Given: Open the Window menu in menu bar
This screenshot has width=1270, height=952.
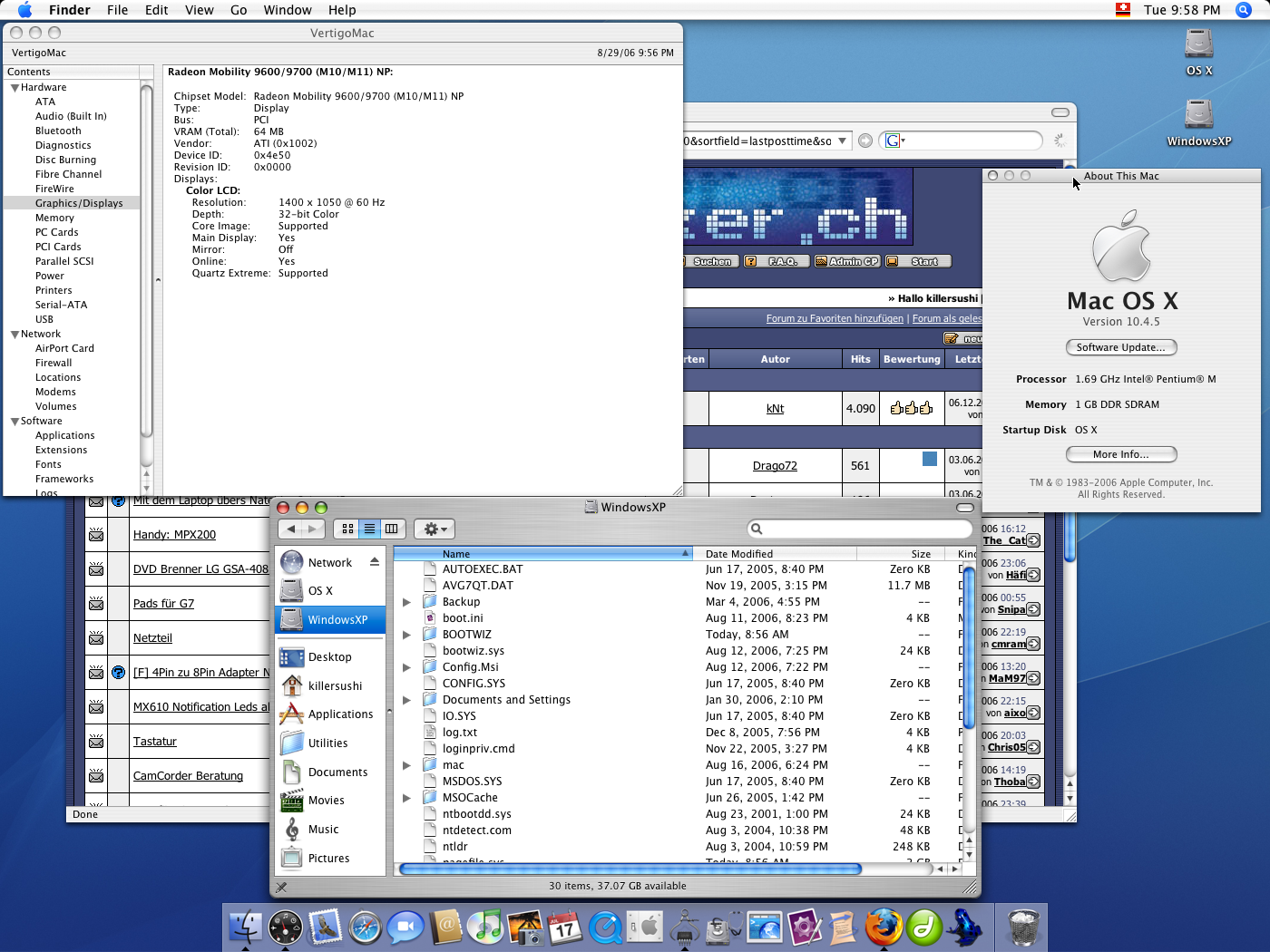Looking at the screenshot, I should pyautogui.click(x=288, y=10).
